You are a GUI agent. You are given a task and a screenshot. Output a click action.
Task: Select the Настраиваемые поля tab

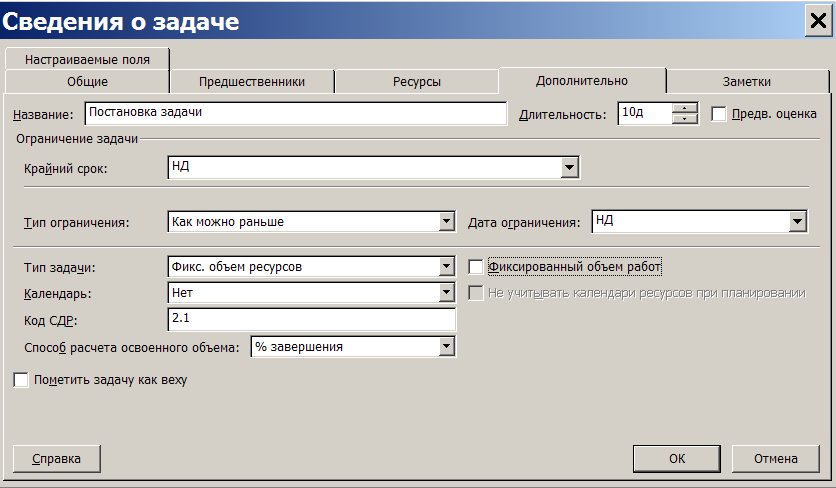(87, 59)
